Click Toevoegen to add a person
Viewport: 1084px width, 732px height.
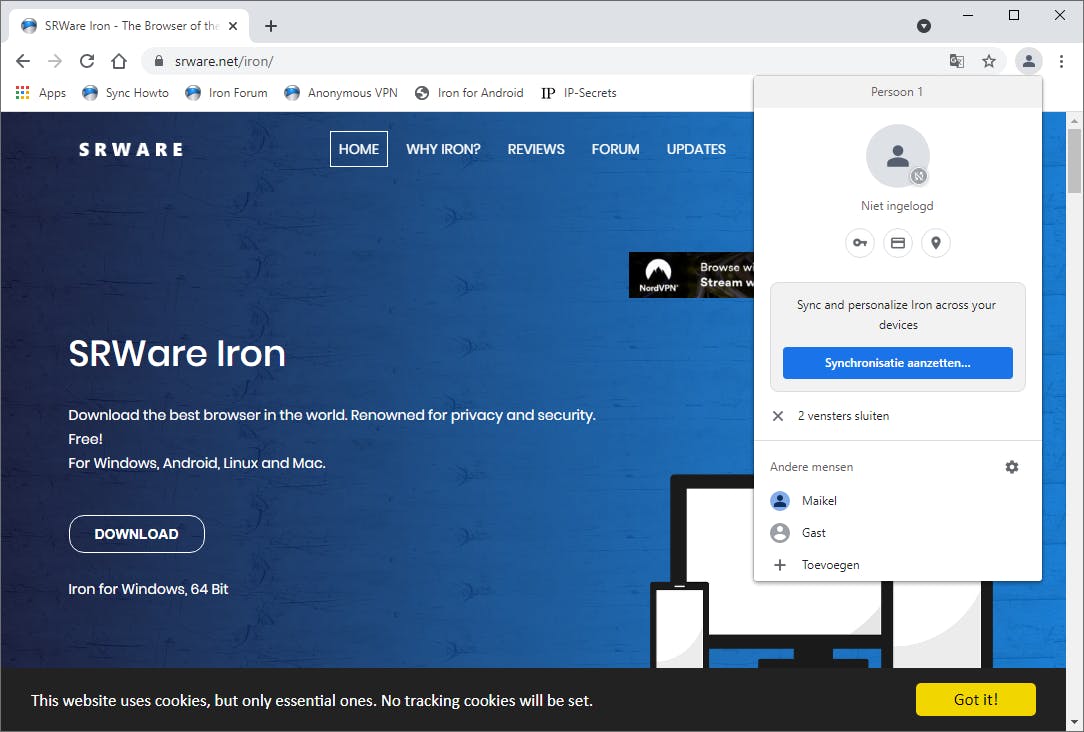[x=897, y=565]
